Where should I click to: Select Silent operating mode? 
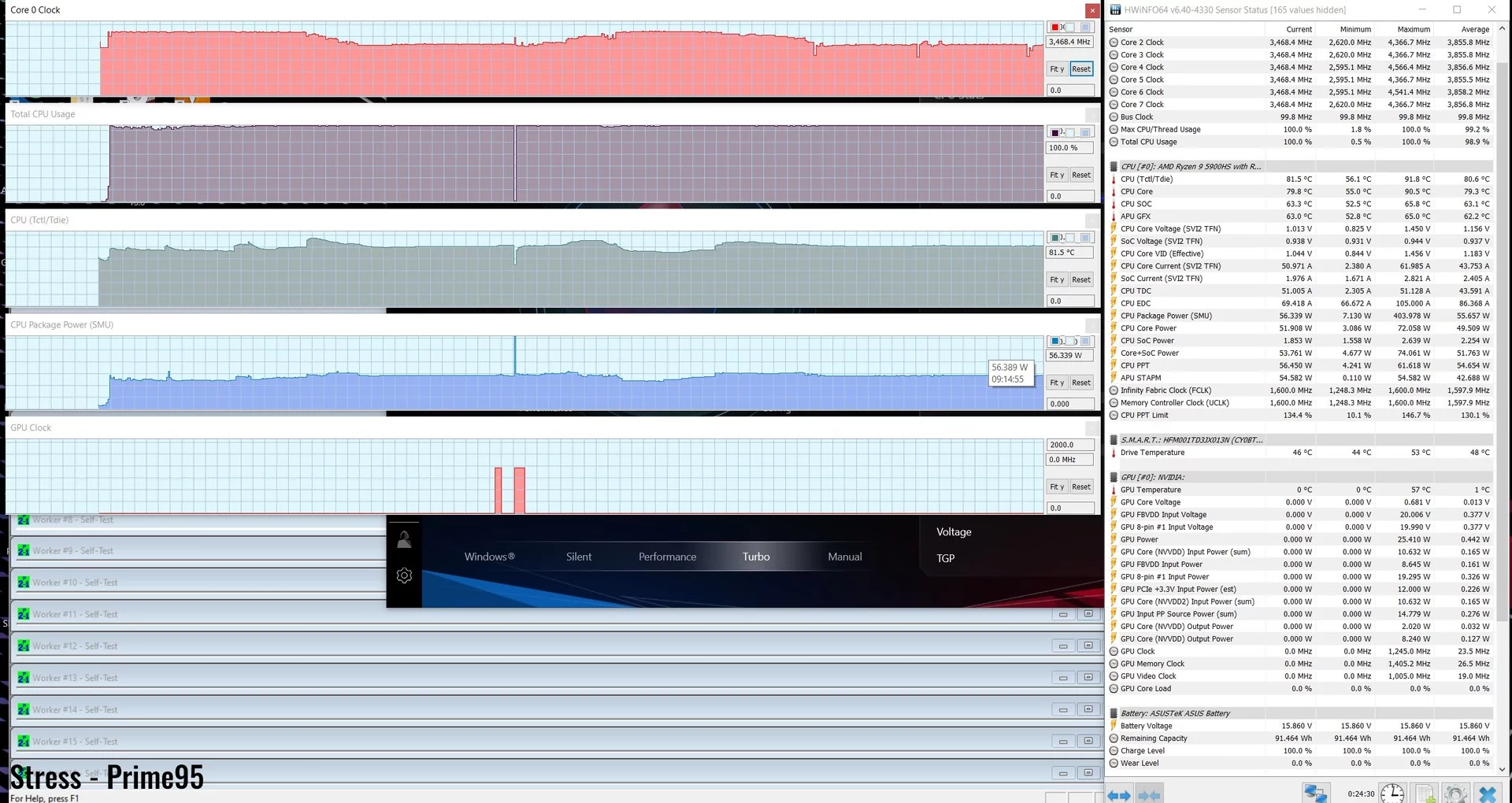(x=579, y=557)
